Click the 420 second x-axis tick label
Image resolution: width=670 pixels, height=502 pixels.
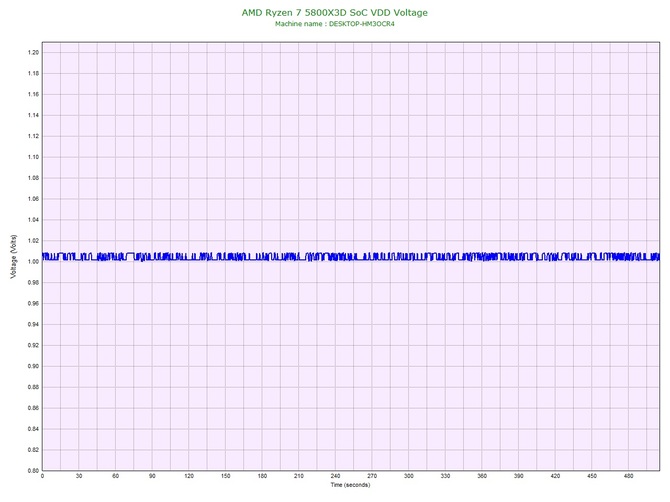555,476
